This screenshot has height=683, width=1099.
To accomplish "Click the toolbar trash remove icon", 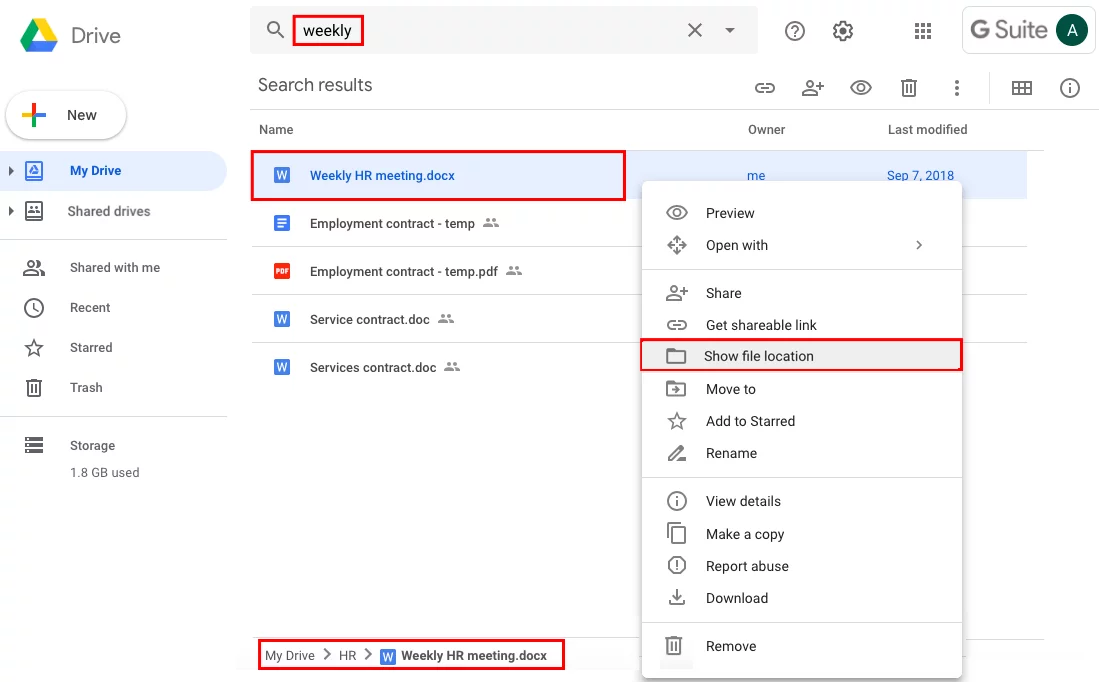I will (x=908, y=88).
